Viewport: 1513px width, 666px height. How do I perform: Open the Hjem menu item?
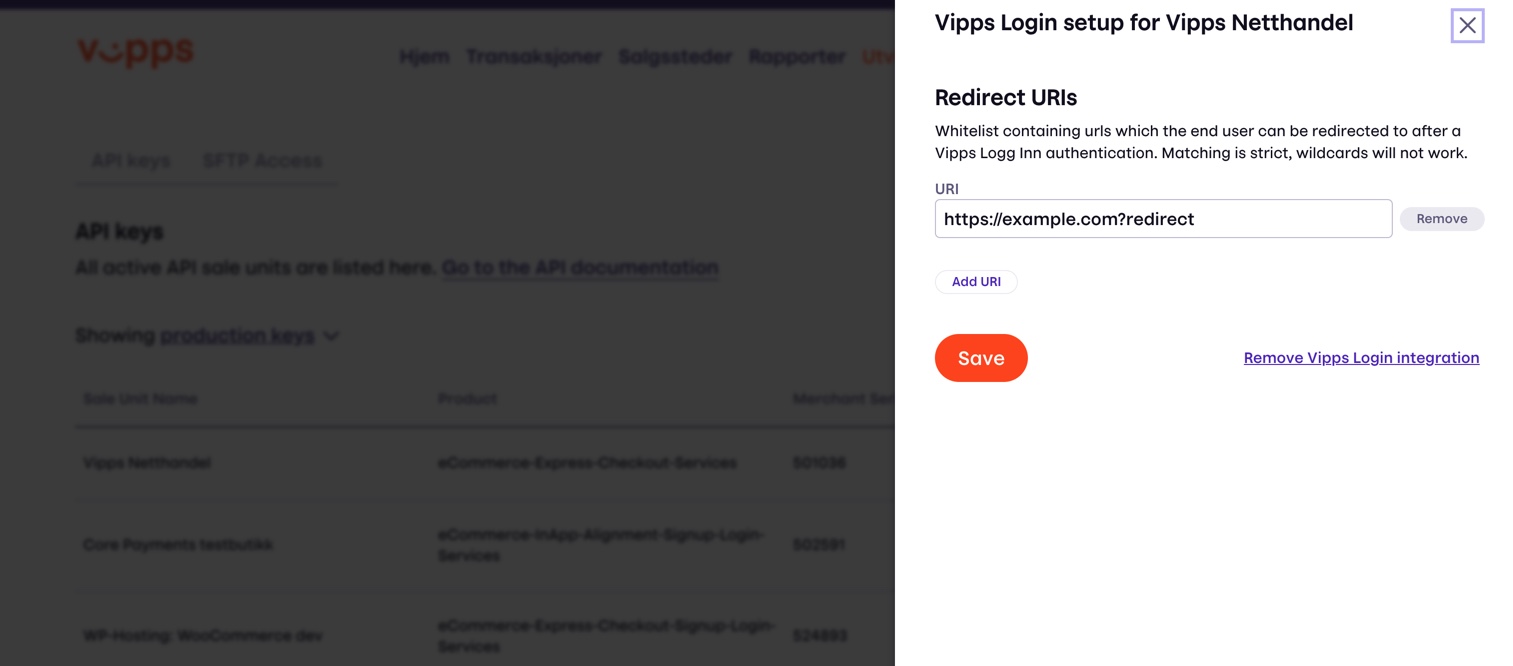pyautogui.click(x=424, y=57)
